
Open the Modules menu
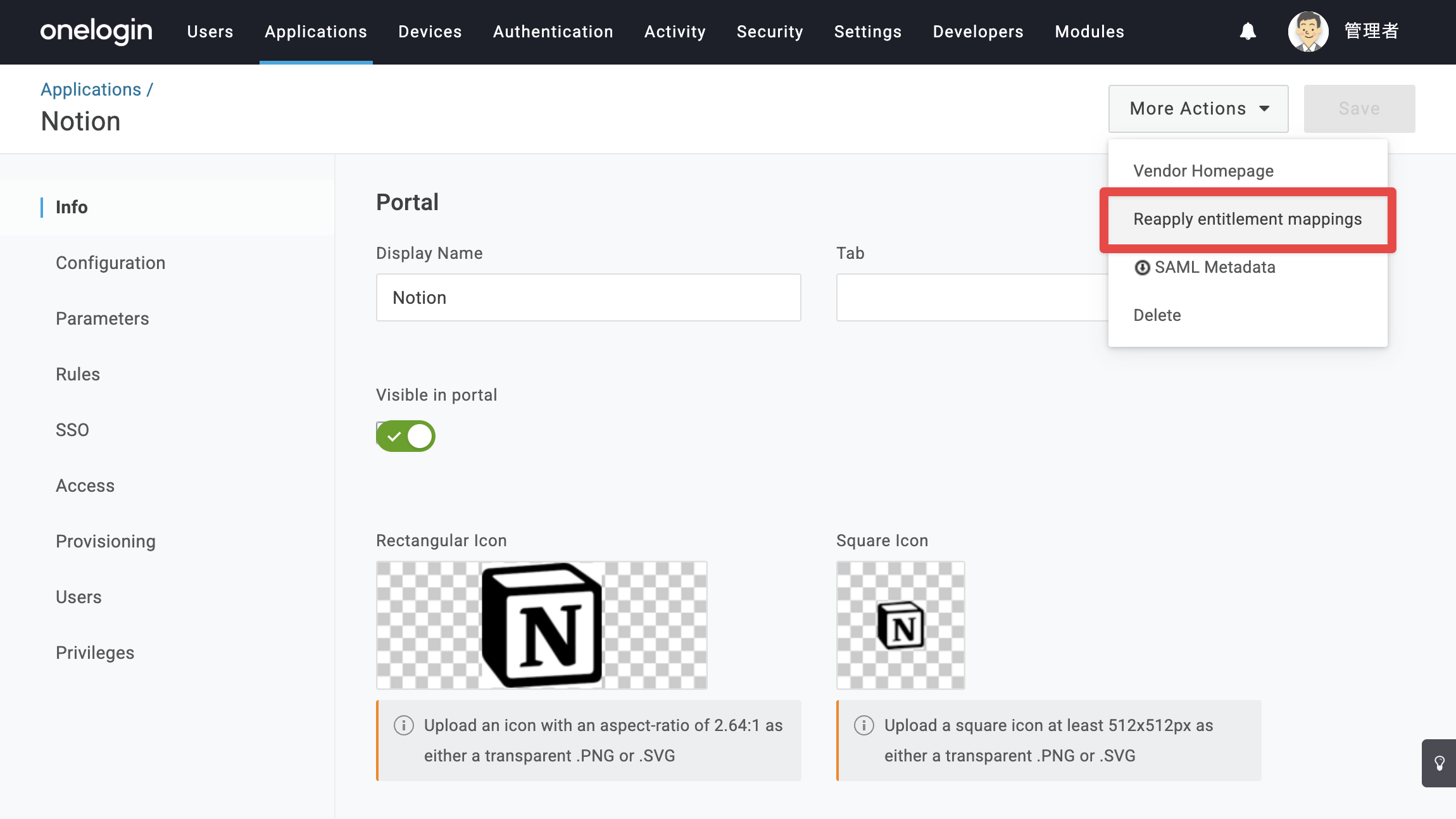tap(1089, 32)
